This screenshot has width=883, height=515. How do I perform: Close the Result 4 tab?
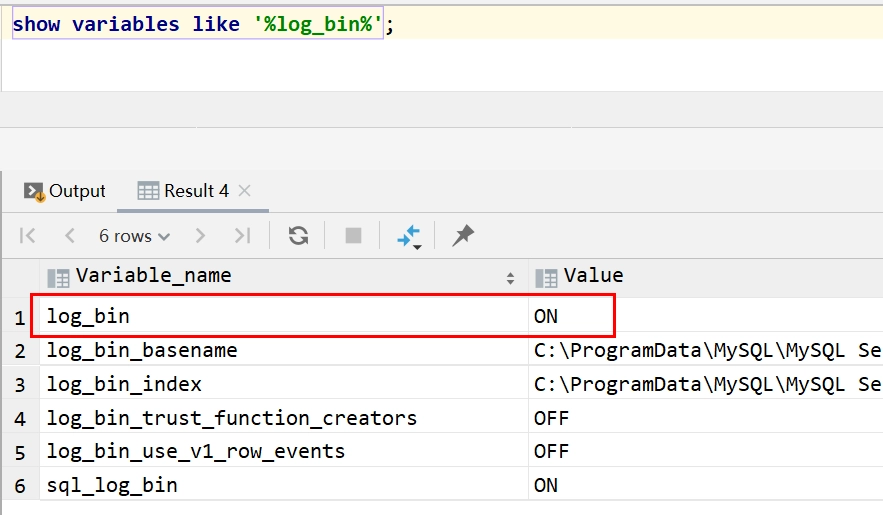click(x=244, y=191)
